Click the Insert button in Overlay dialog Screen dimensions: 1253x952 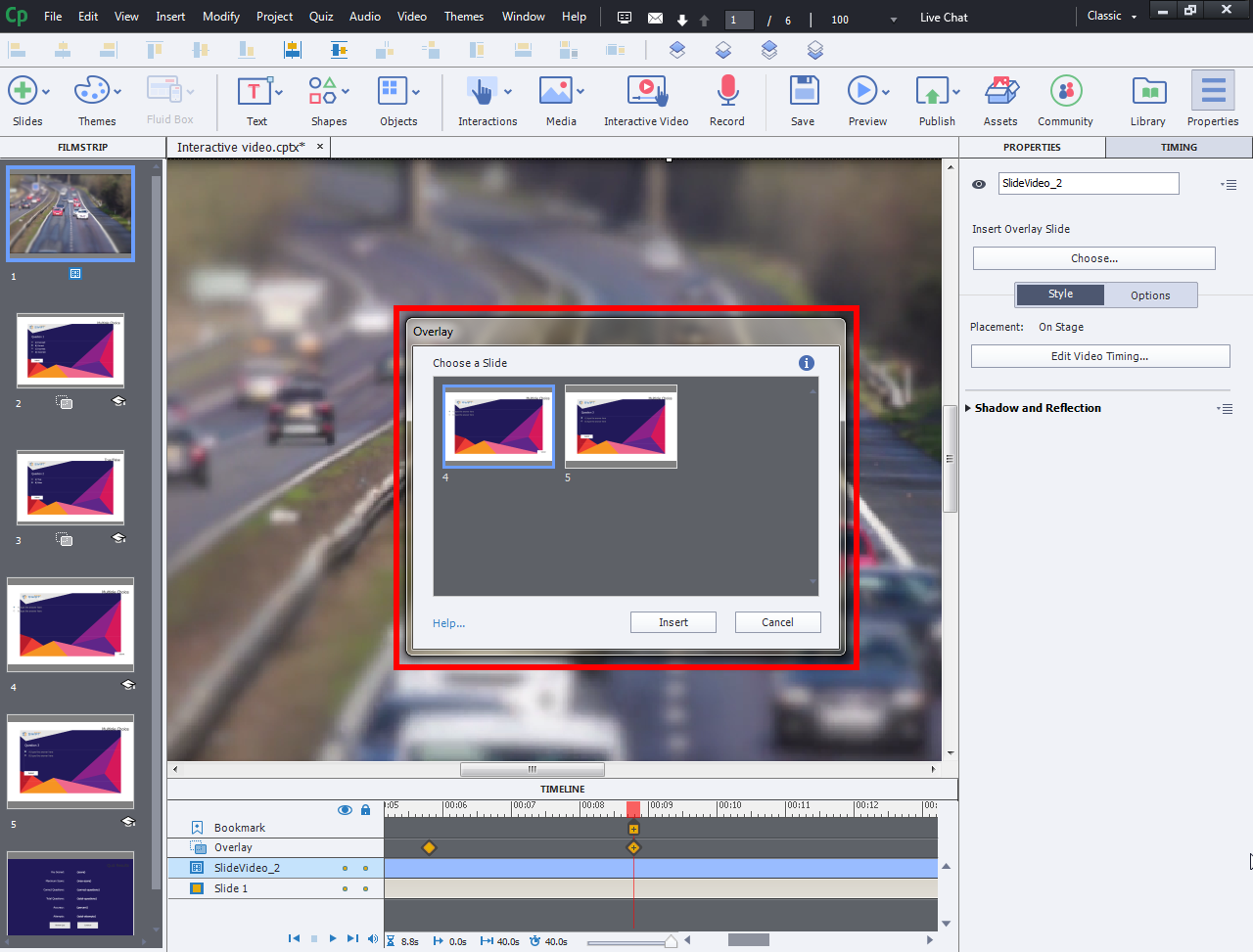point(673,622)
